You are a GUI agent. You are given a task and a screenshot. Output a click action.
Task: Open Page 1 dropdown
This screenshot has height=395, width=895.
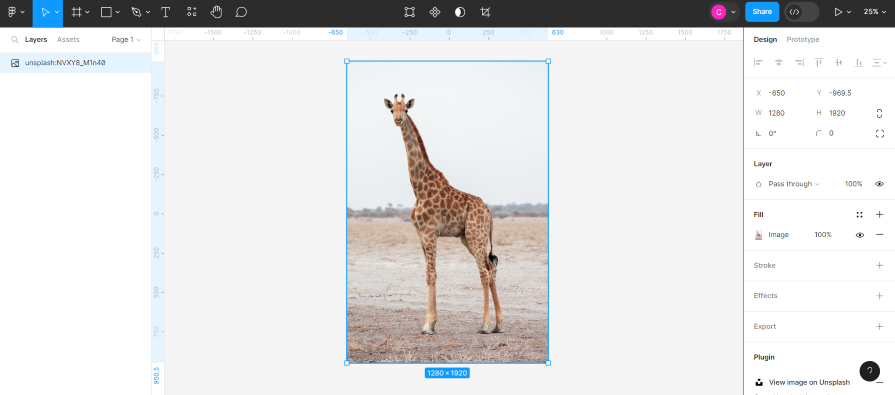click(x=126, y=40)
